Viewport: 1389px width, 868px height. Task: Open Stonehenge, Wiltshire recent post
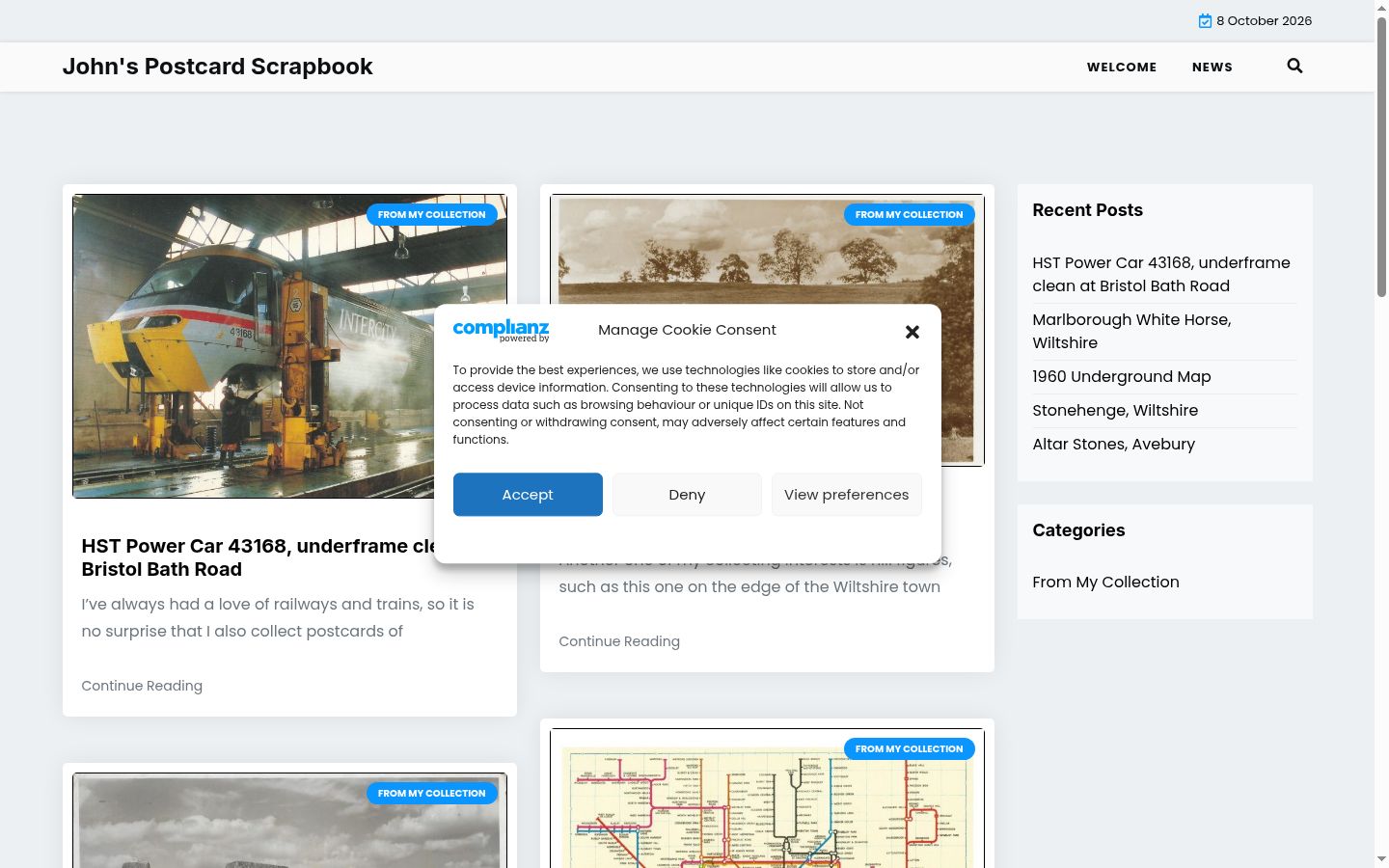tap(1115, 410)
